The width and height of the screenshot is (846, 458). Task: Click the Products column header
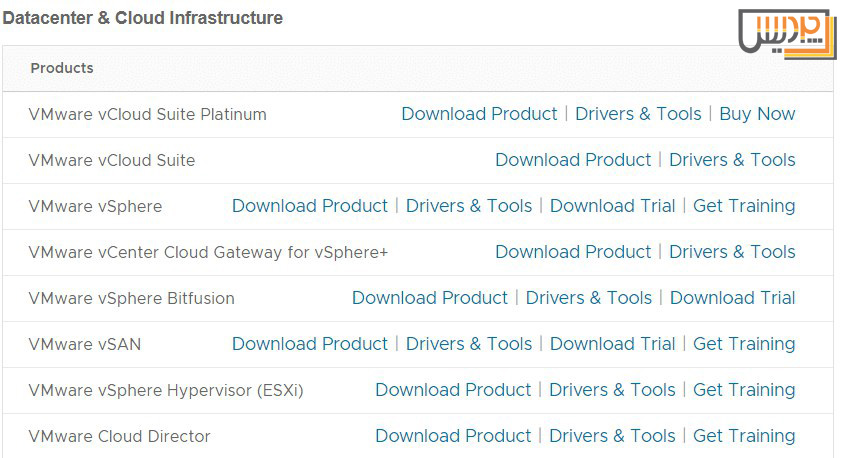pos(62,68)
